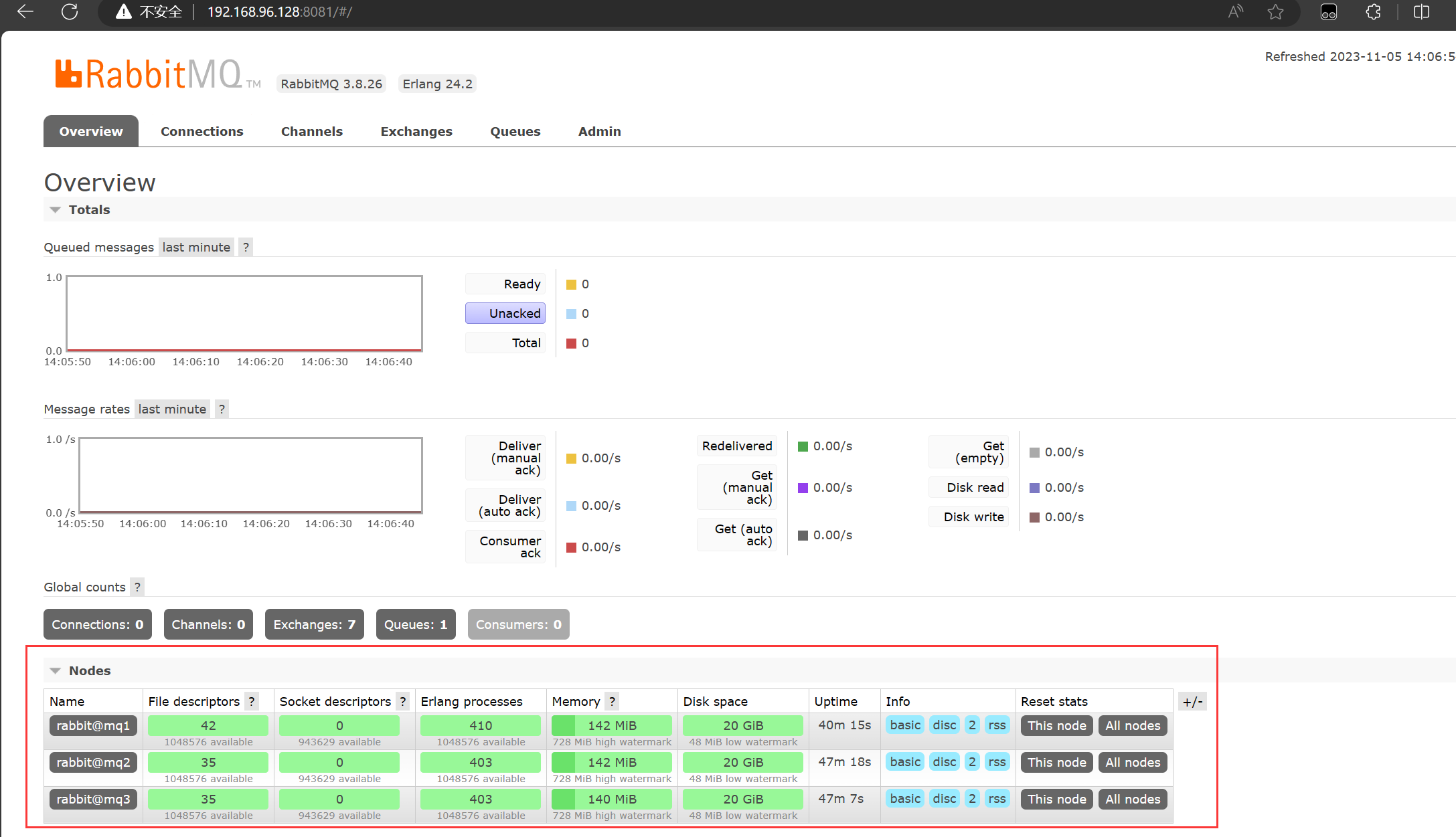Toggle the Unacked series in chart
The width and height of the screenshot is (1456, 837).
pos(505,313)
